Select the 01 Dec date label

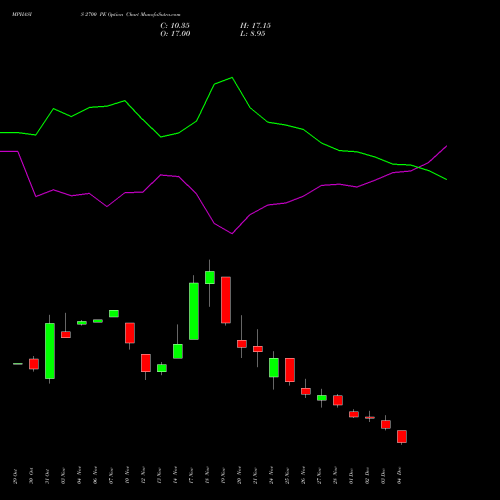[351, 476]
